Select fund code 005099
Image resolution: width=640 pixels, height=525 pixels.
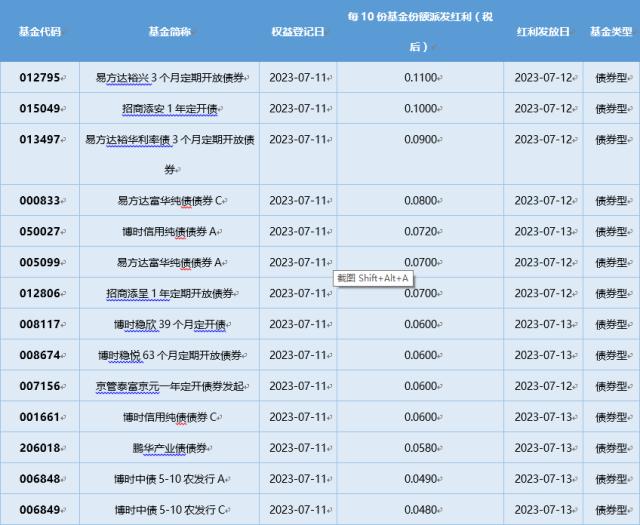(40, 262)
